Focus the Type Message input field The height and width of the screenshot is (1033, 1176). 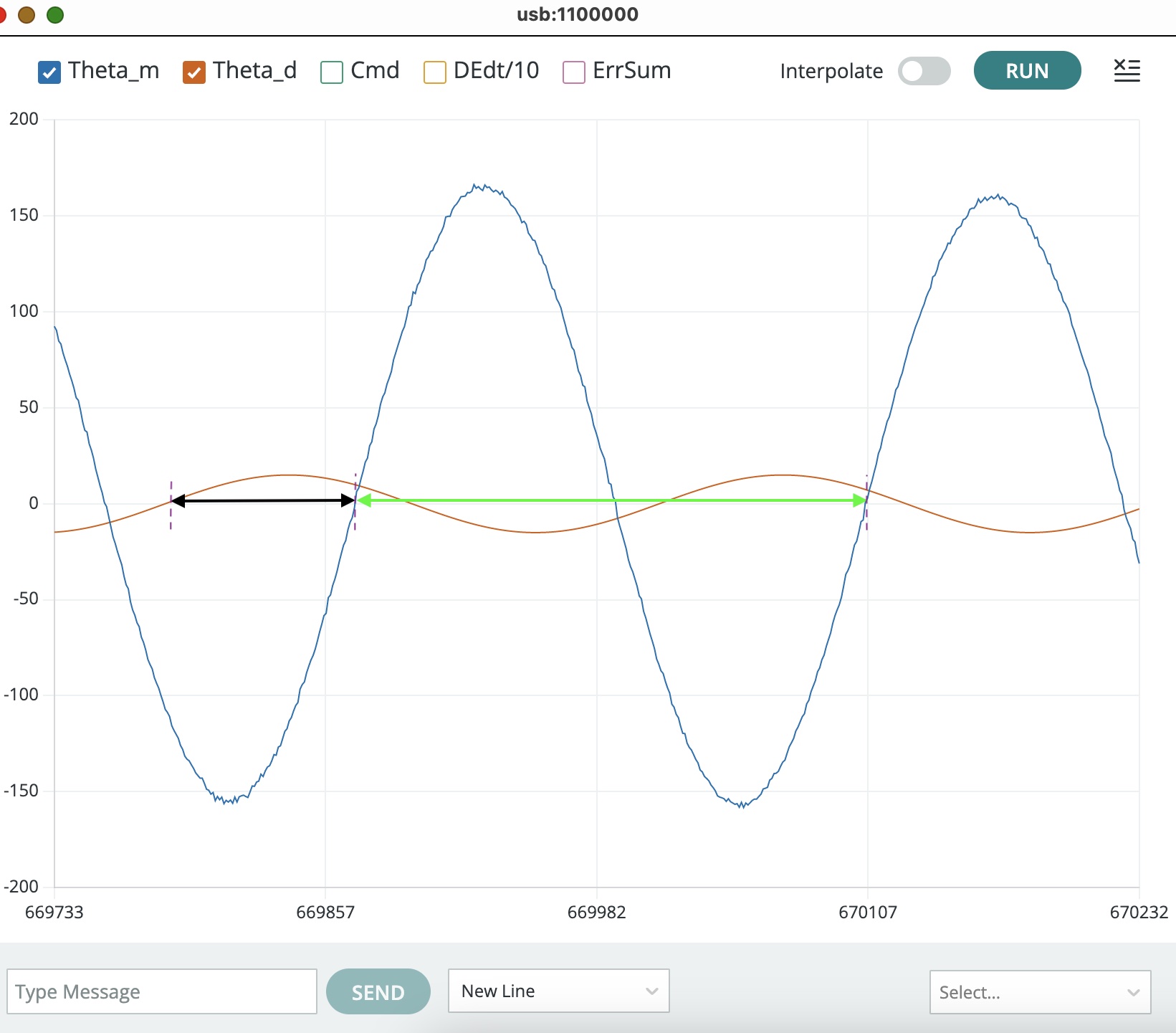click(x=162, y=991)
